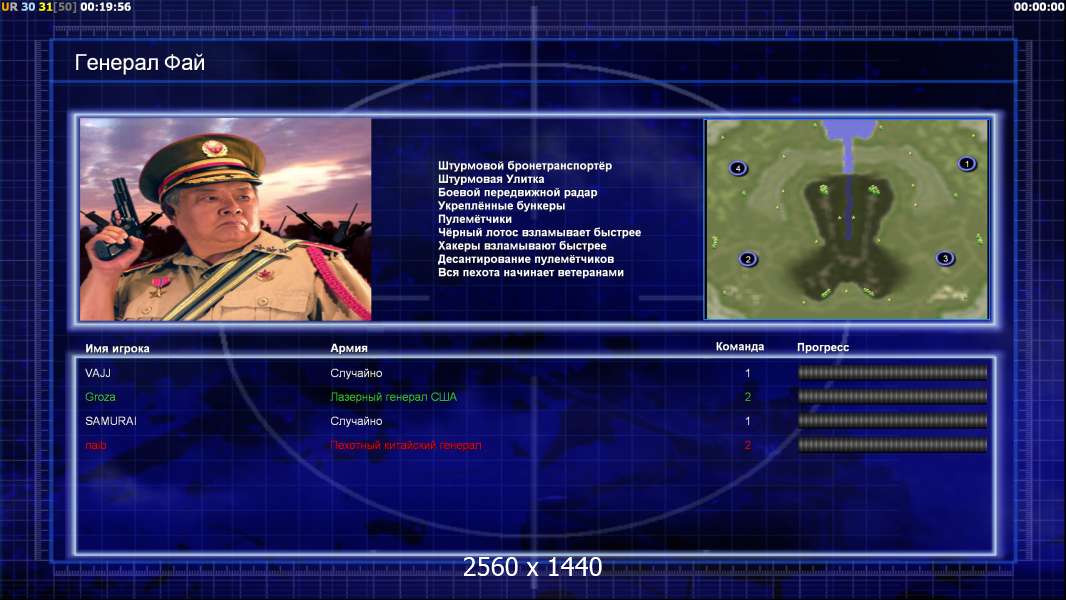Click 'Лазерный генерал США' army entry
1066x600 pixels.
394,397
